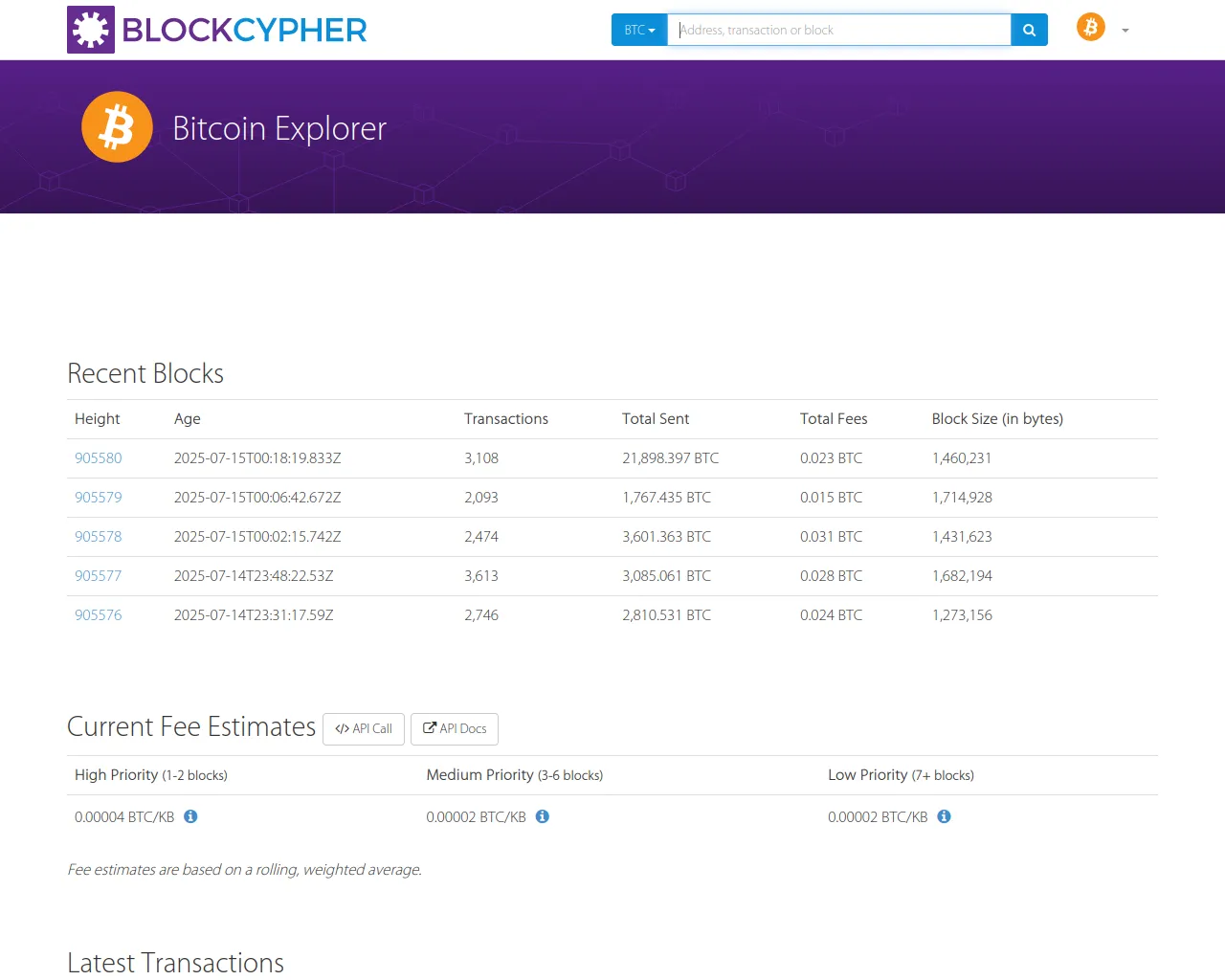Image resolution: width=1225 pixels, height=980 pixels.
Task: Click the Total Fees column header
Action: 834,419
